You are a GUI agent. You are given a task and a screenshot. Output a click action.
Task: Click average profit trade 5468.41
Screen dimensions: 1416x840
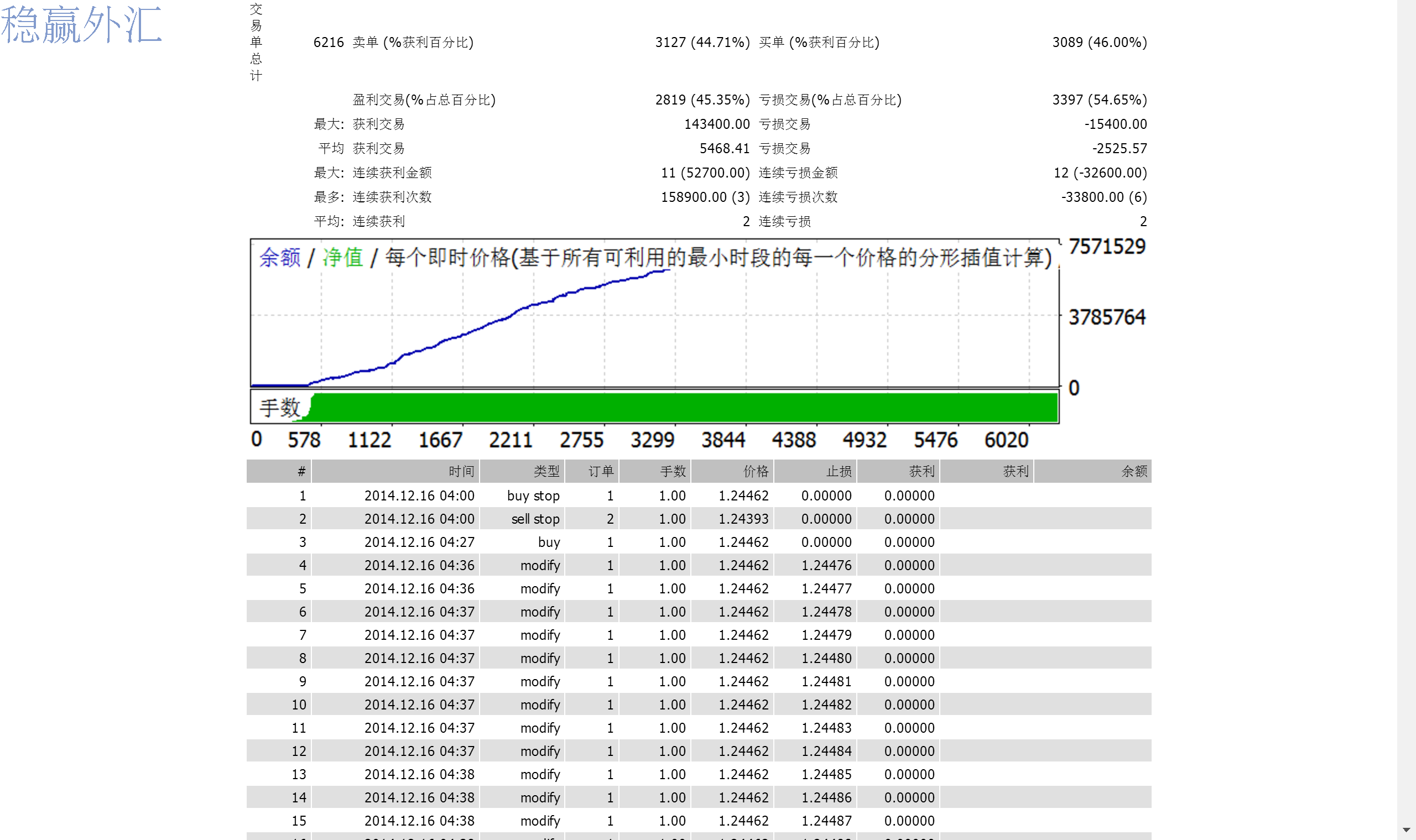click(x=724, y=149)
